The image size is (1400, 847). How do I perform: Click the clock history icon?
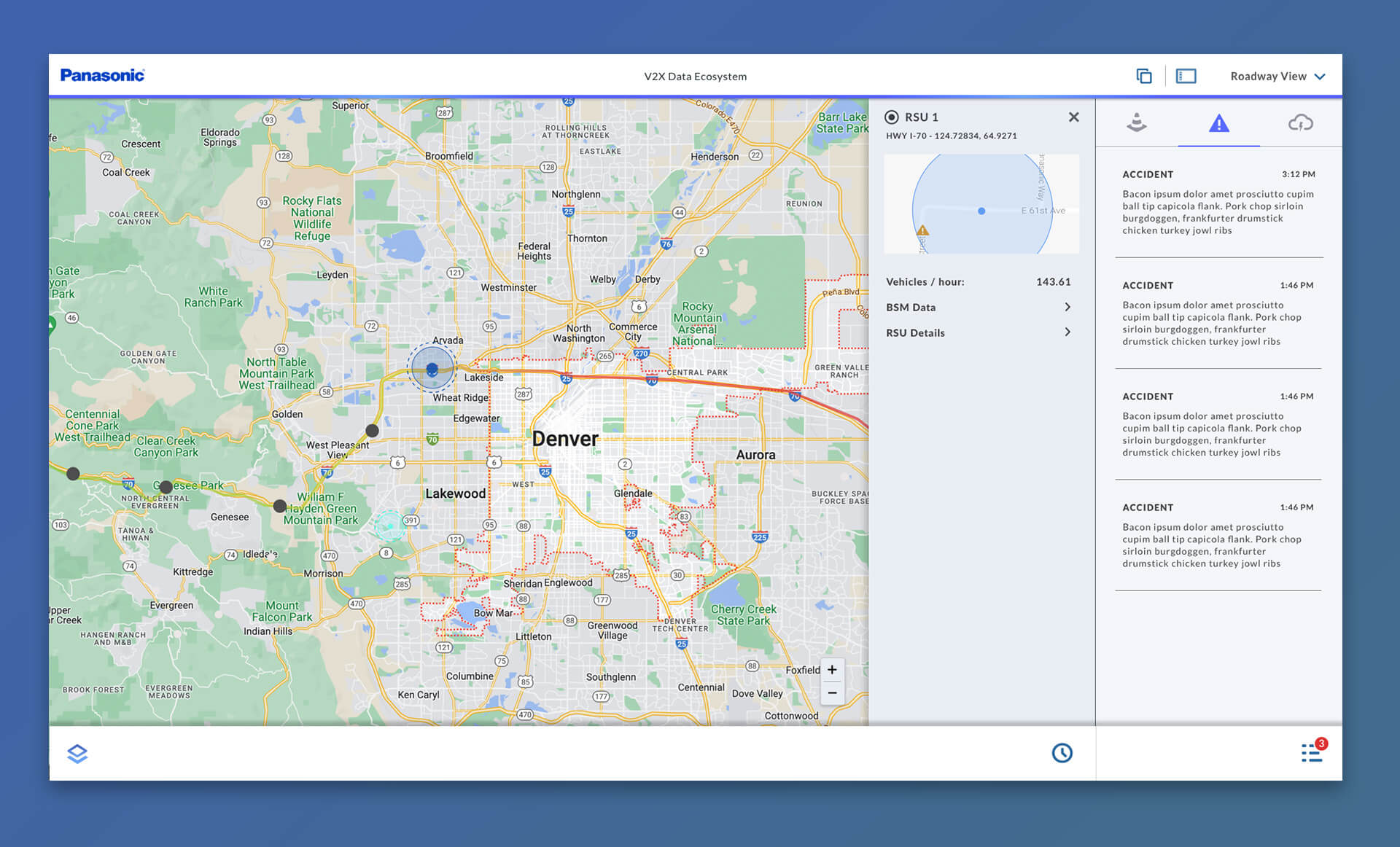pyautogui.click(x=1062, y=753)
